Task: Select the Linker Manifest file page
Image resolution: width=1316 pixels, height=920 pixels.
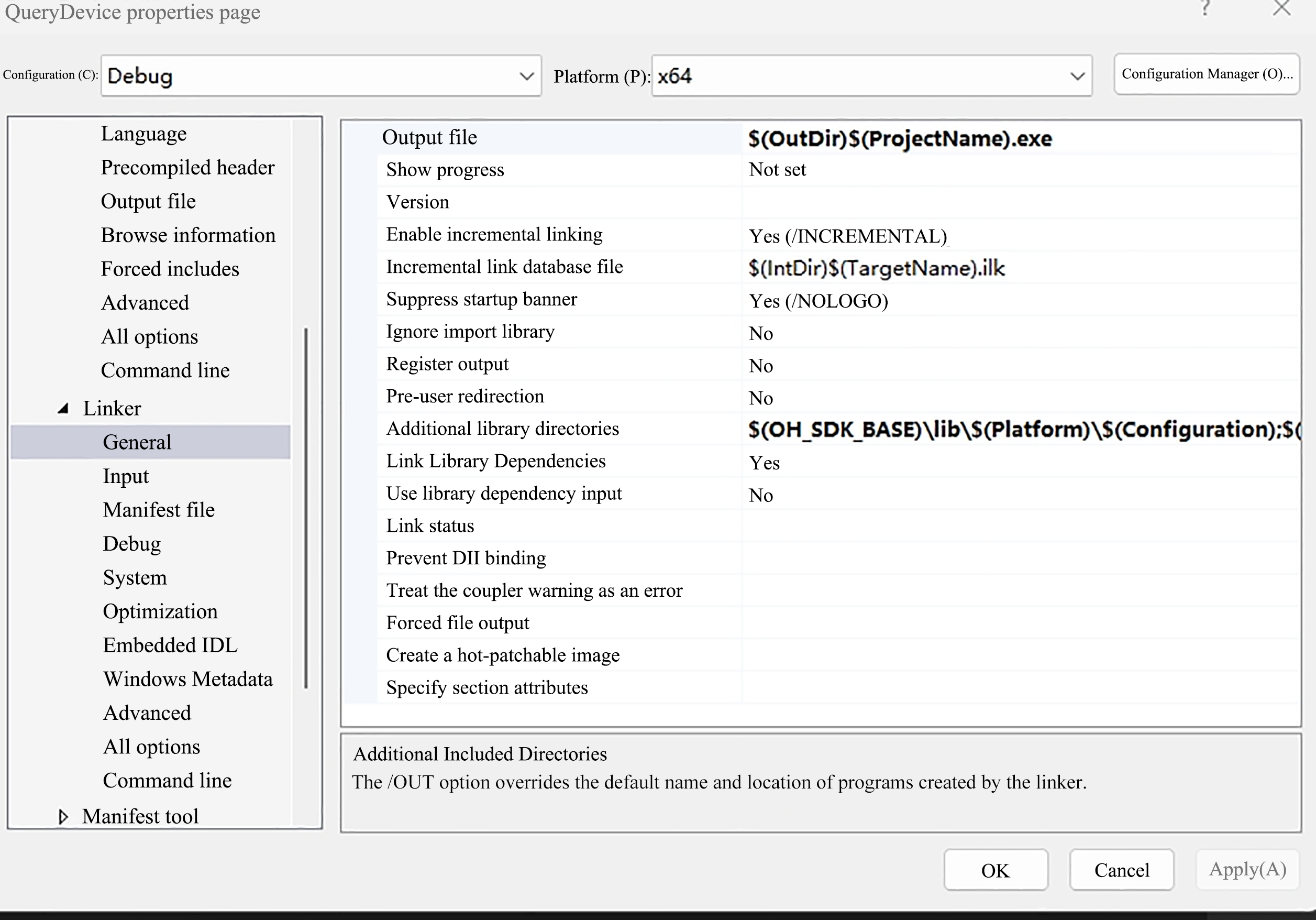Action: [x=159, y=510]
